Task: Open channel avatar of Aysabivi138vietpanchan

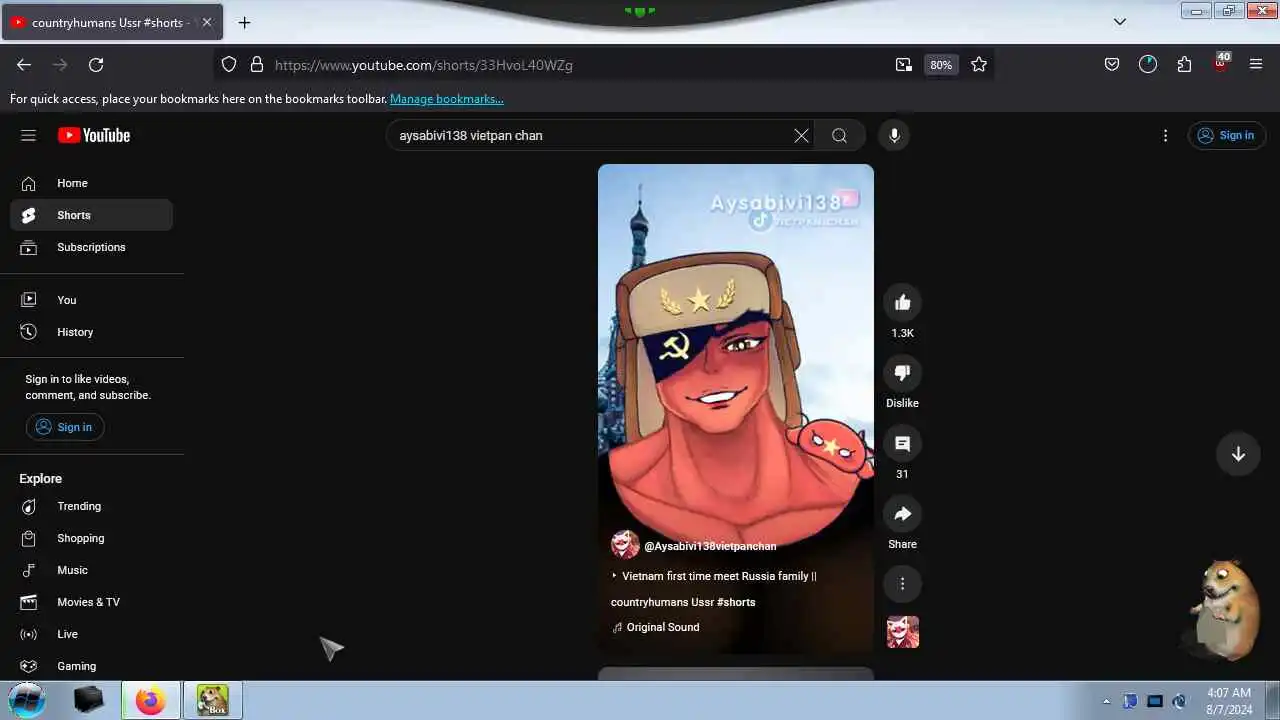Action: coord(625,544)
